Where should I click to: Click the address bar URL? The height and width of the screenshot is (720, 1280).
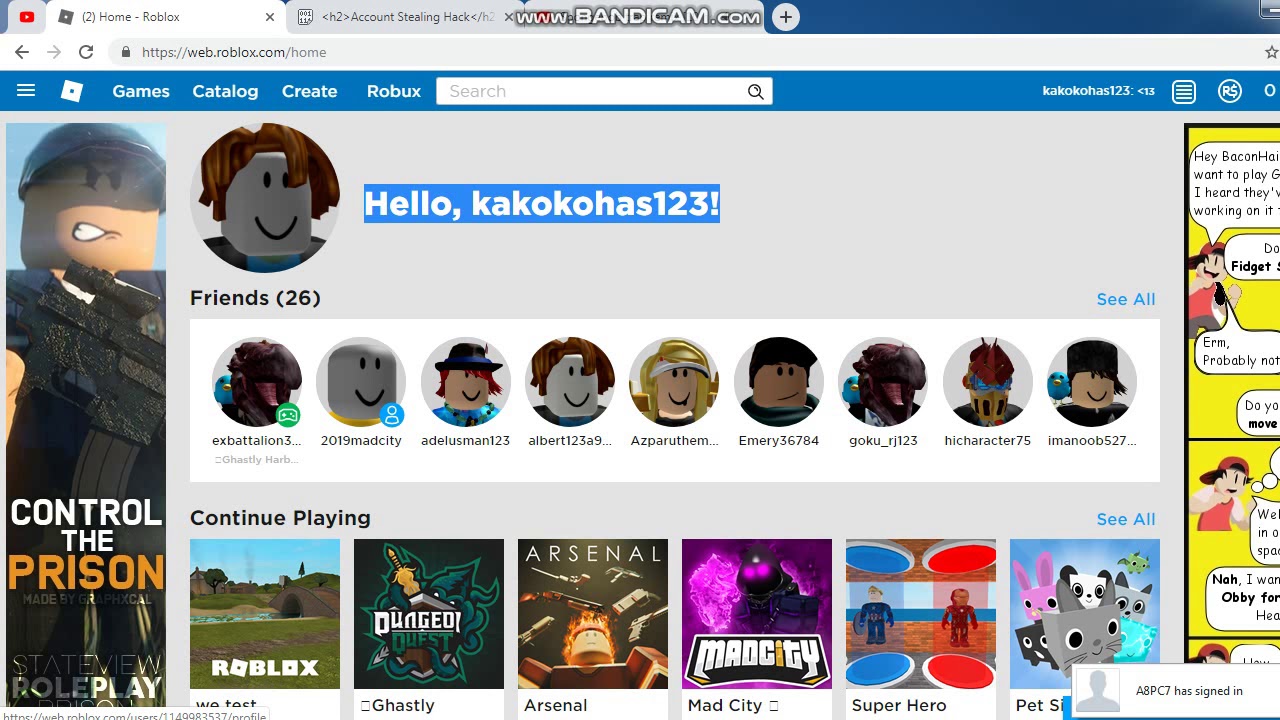(x=234, y=52)
